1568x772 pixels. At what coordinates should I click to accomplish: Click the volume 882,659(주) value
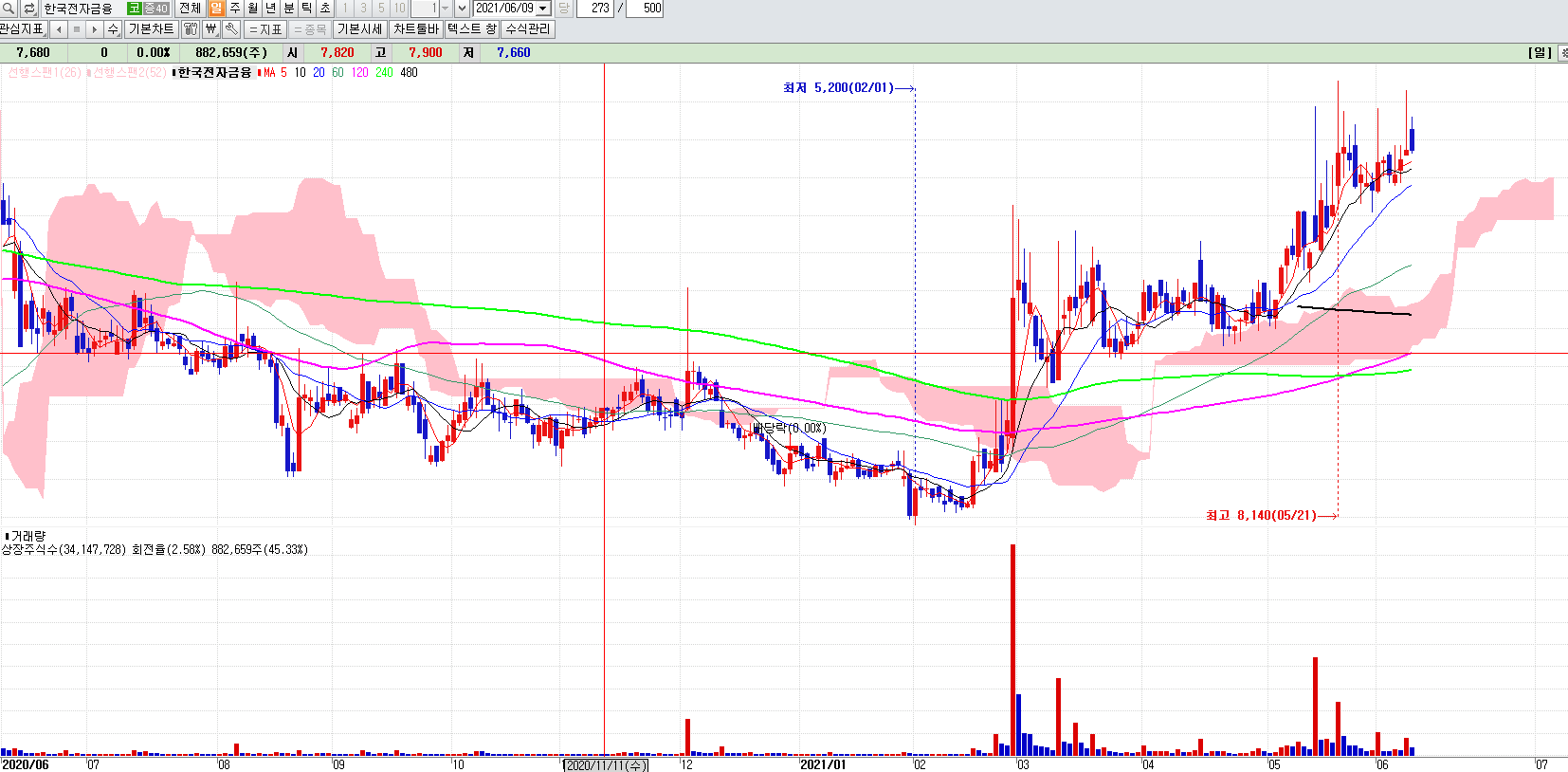(x=231, y=53)
